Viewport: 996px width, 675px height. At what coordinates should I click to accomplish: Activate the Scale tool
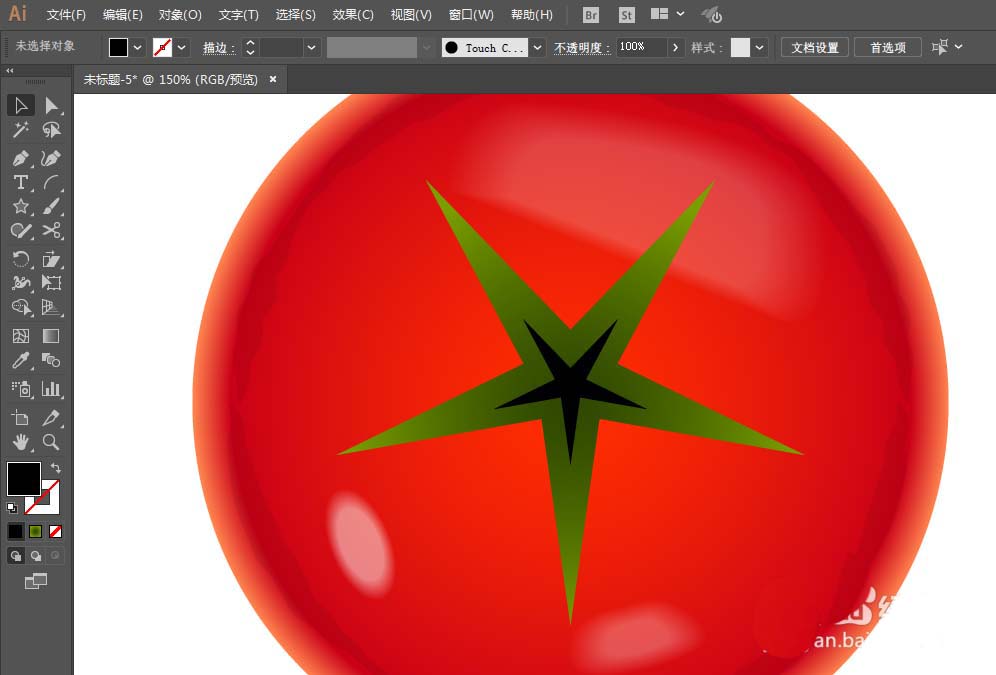[51, 259]
